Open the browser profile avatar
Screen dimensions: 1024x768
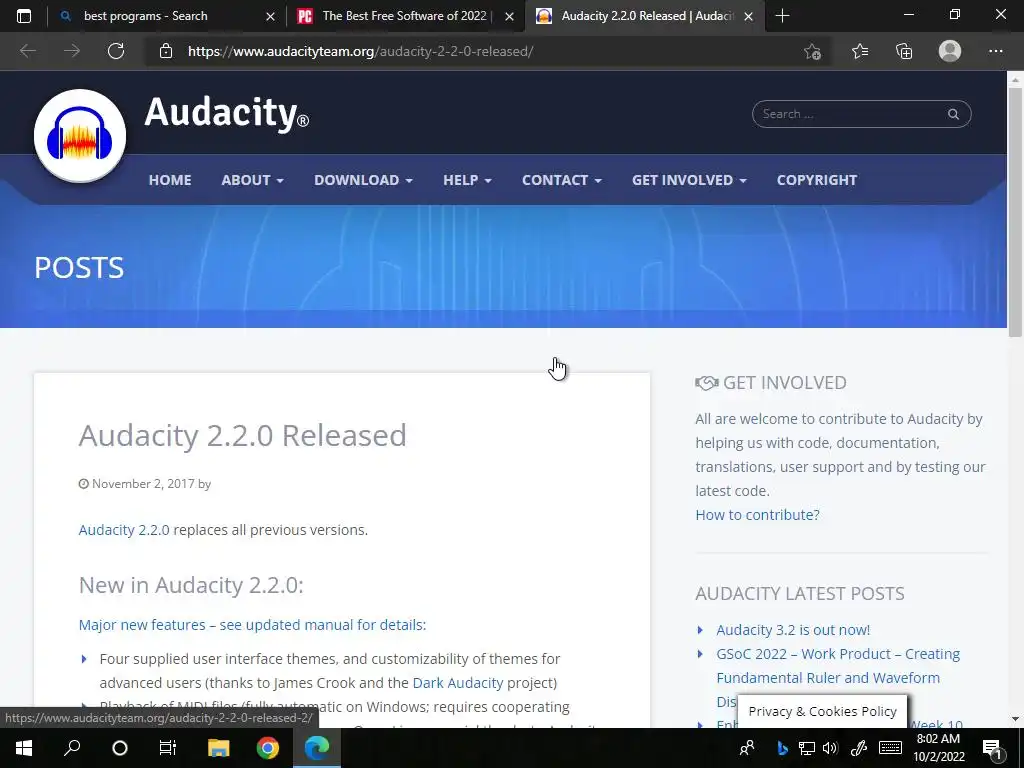(x=950, y=51)
